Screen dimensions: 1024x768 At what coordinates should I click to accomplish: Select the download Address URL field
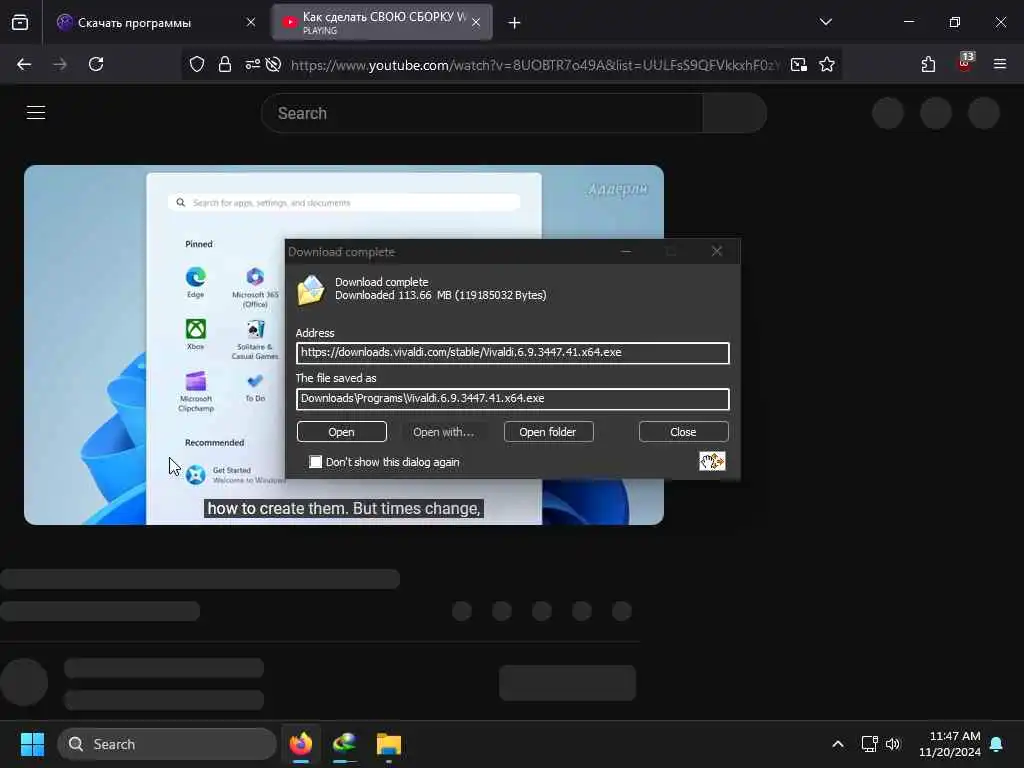pos(513,353)
